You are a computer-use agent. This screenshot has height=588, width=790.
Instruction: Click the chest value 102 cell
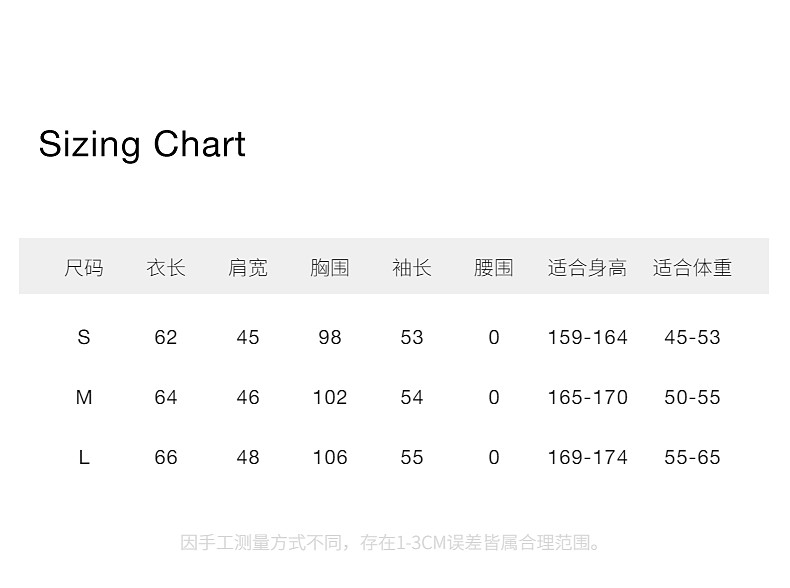click(x=330, y=398)
